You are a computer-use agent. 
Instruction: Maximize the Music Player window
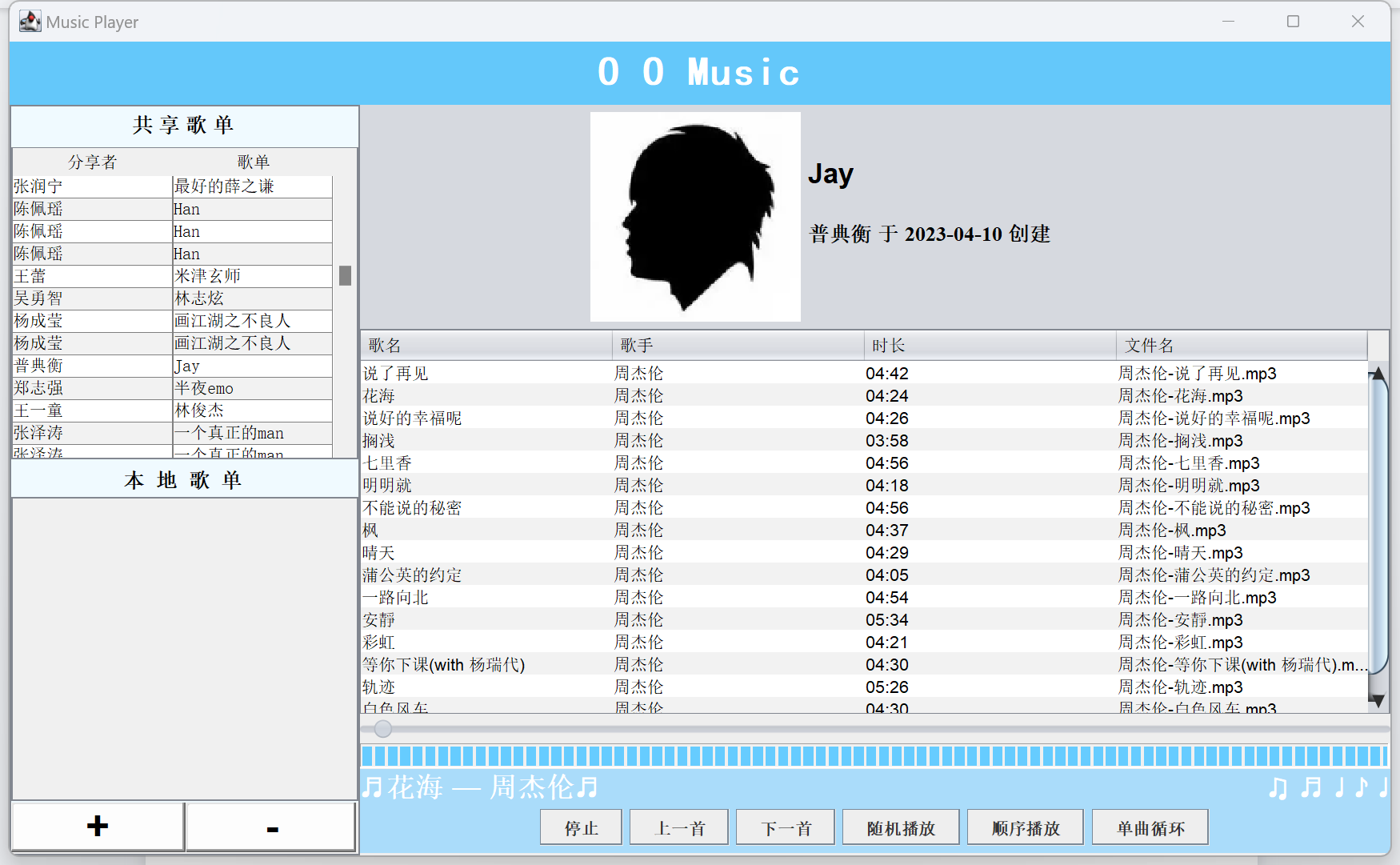click(x=1293, y=22)
